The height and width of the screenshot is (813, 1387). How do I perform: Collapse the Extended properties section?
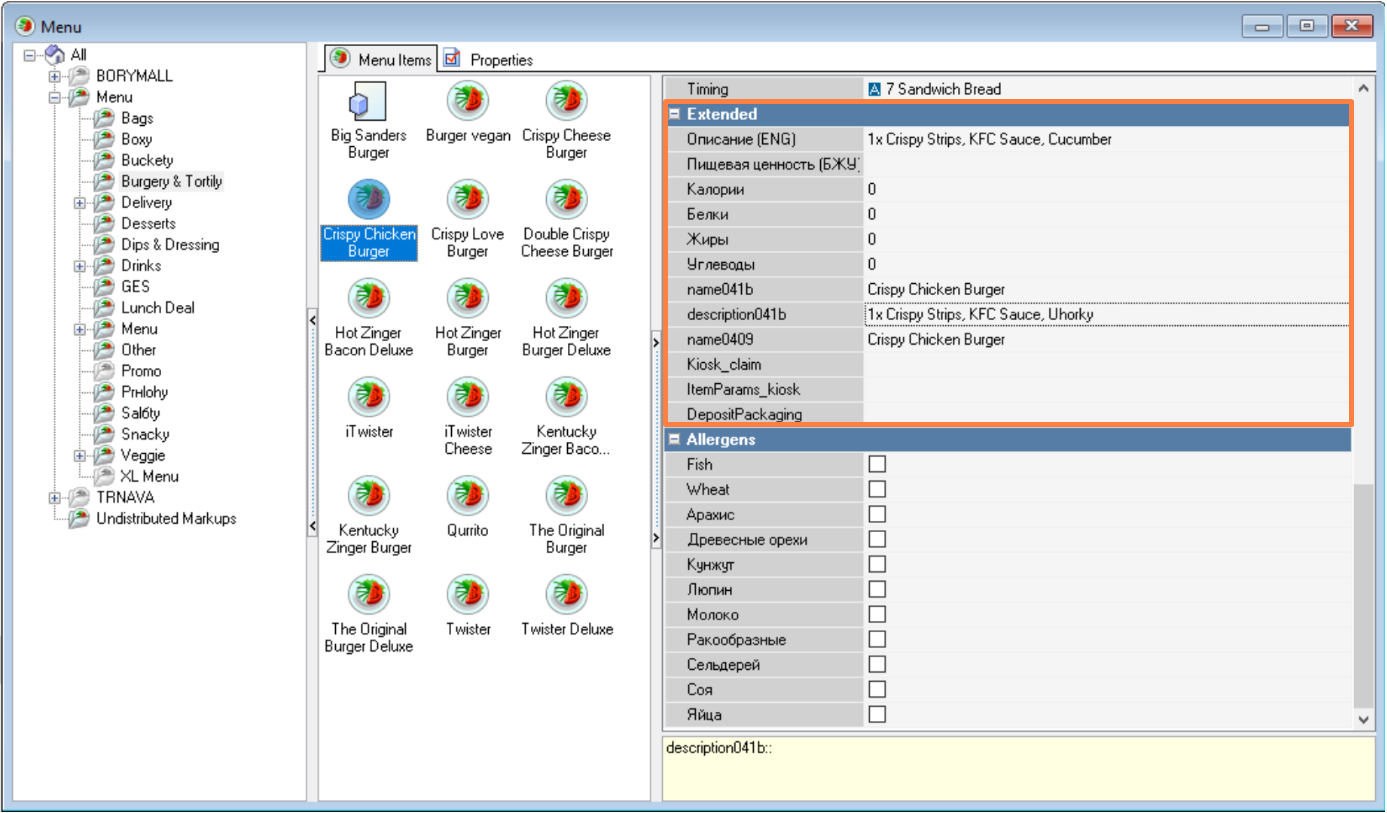(x=675, y=114)
